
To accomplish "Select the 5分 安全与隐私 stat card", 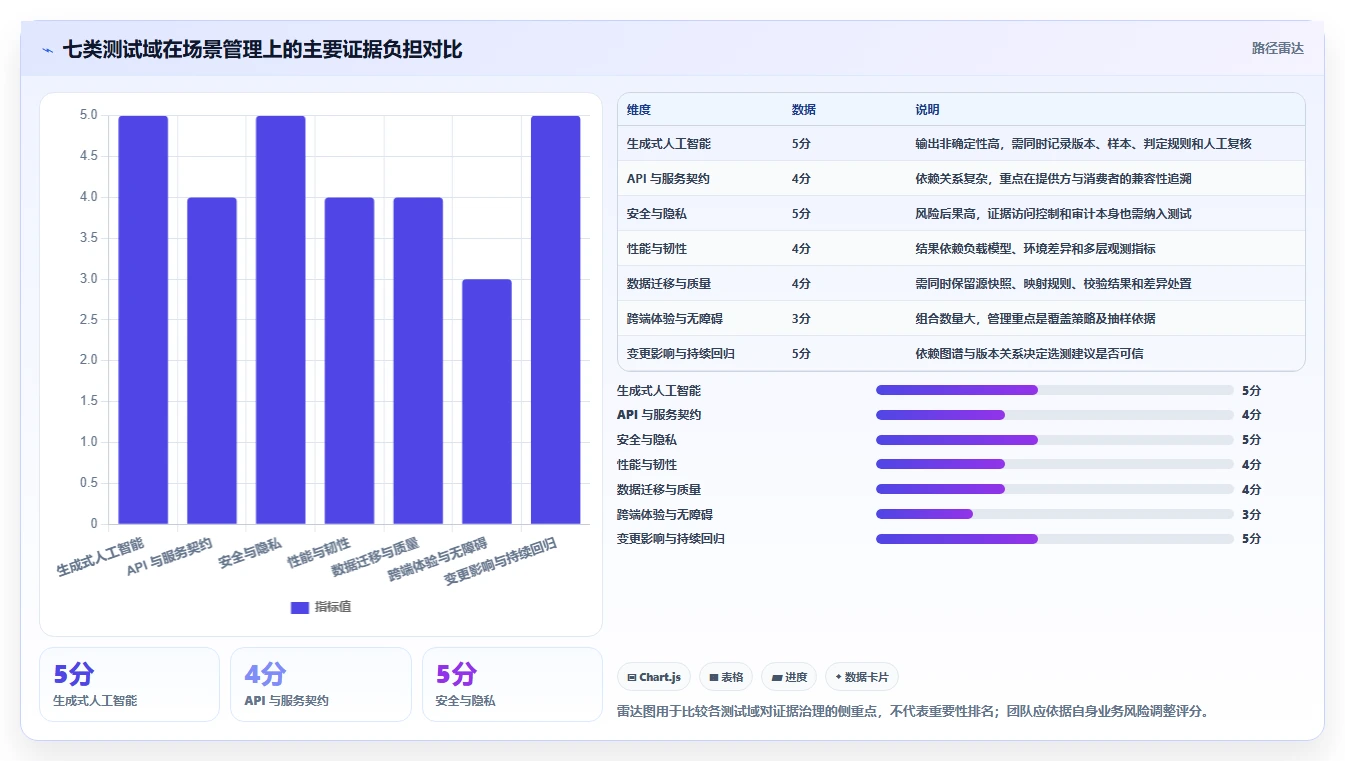I will (512, 684).
